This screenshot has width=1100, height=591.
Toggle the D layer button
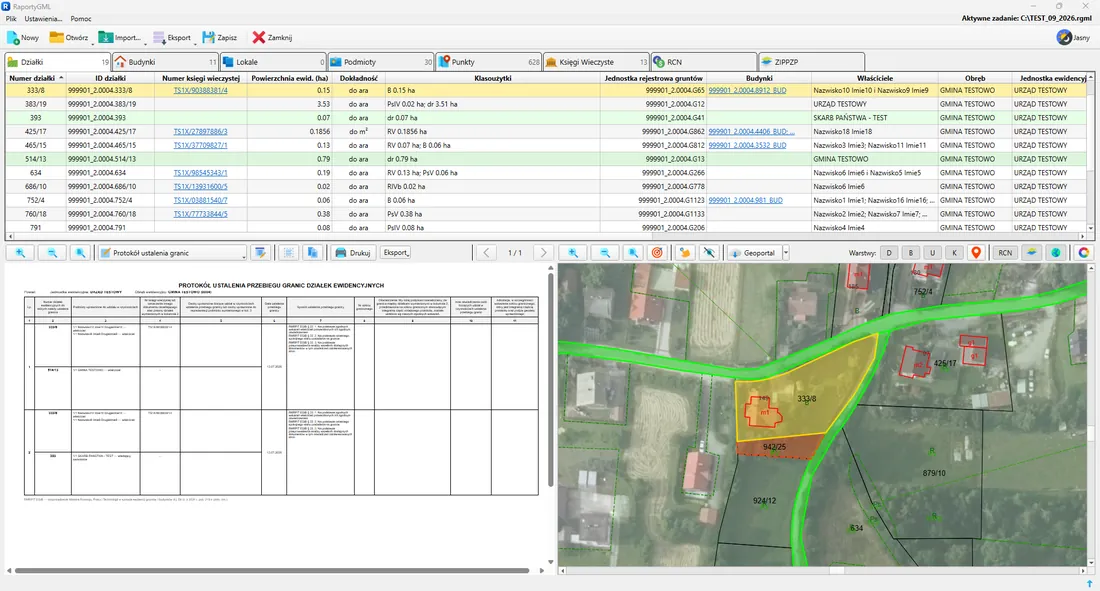click(x=889, y=253)
